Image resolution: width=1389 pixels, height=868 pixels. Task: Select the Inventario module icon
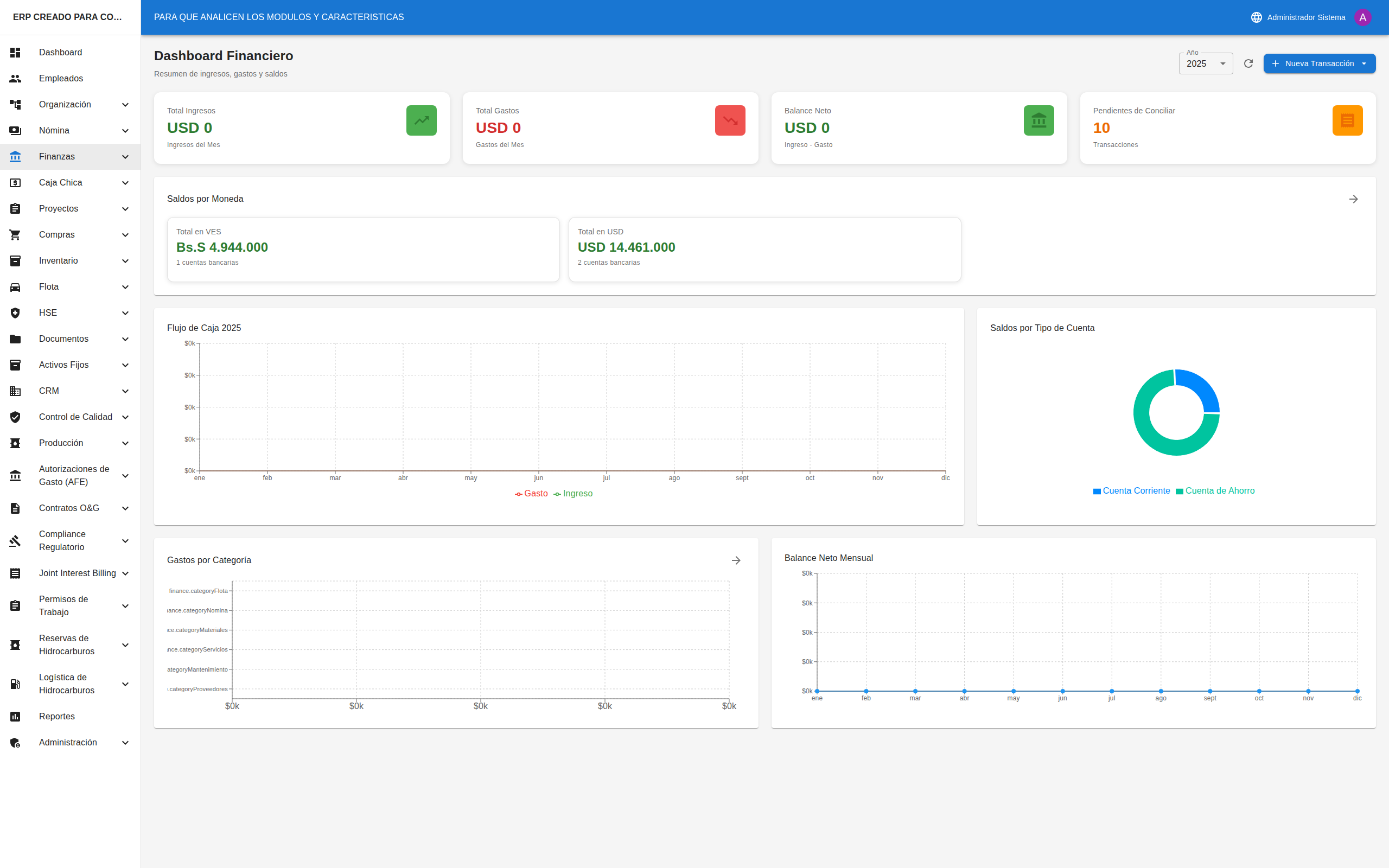click(x=15, y=260)
